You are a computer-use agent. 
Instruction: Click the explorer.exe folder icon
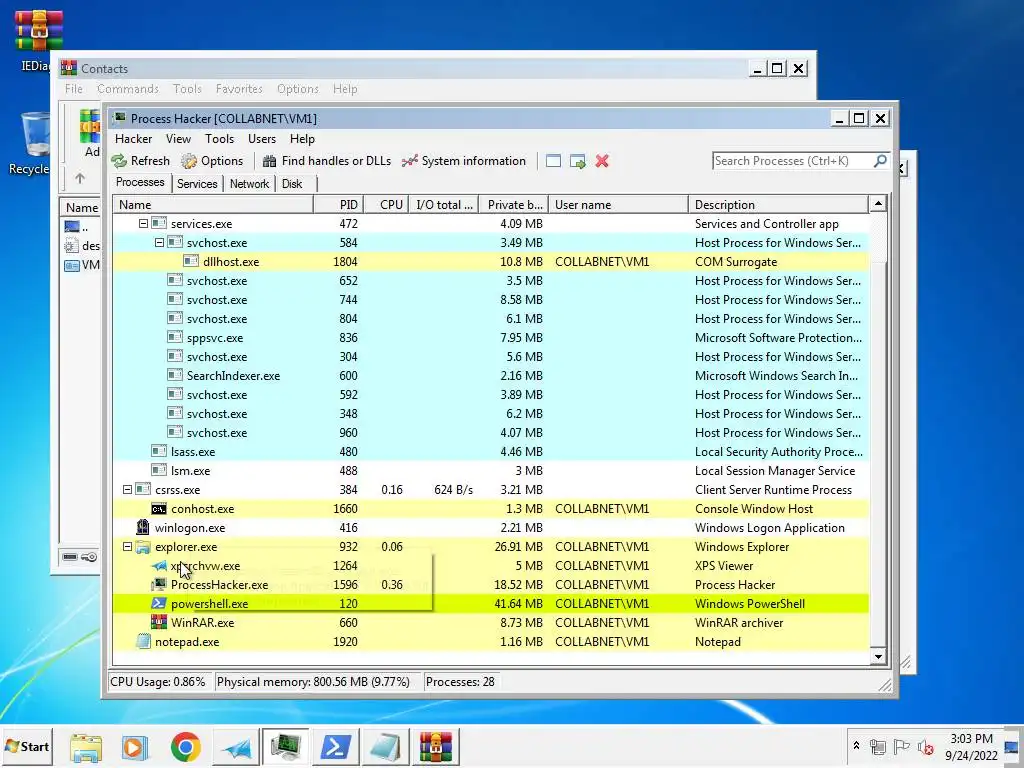click(143, 547)
